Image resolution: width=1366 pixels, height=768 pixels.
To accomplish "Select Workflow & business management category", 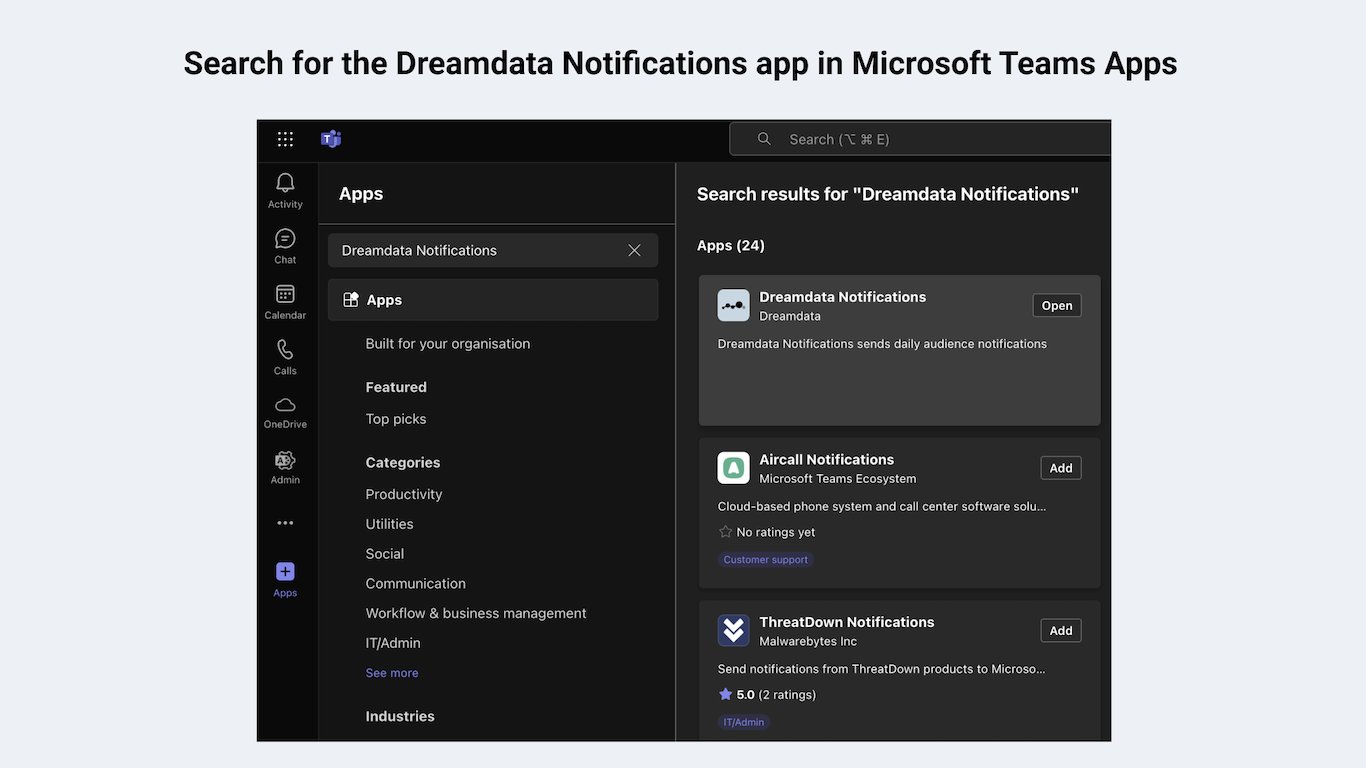I will coord(476,614).
